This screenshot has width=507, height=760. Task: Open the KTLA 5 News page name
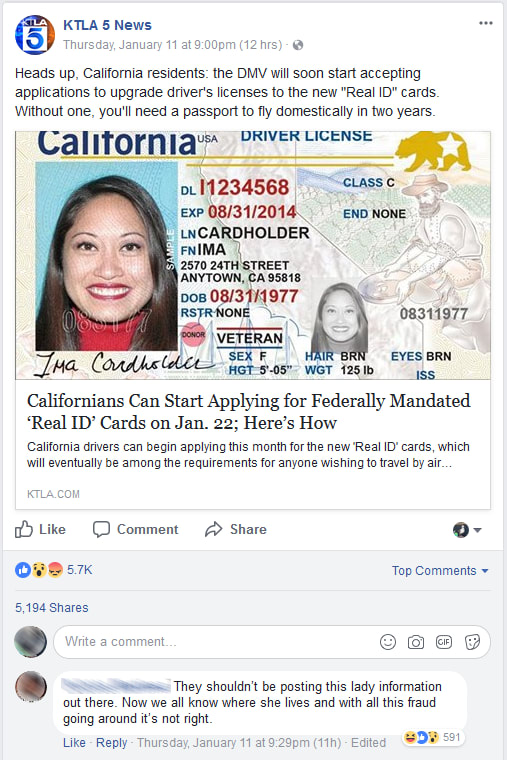(x=107, y=25)
